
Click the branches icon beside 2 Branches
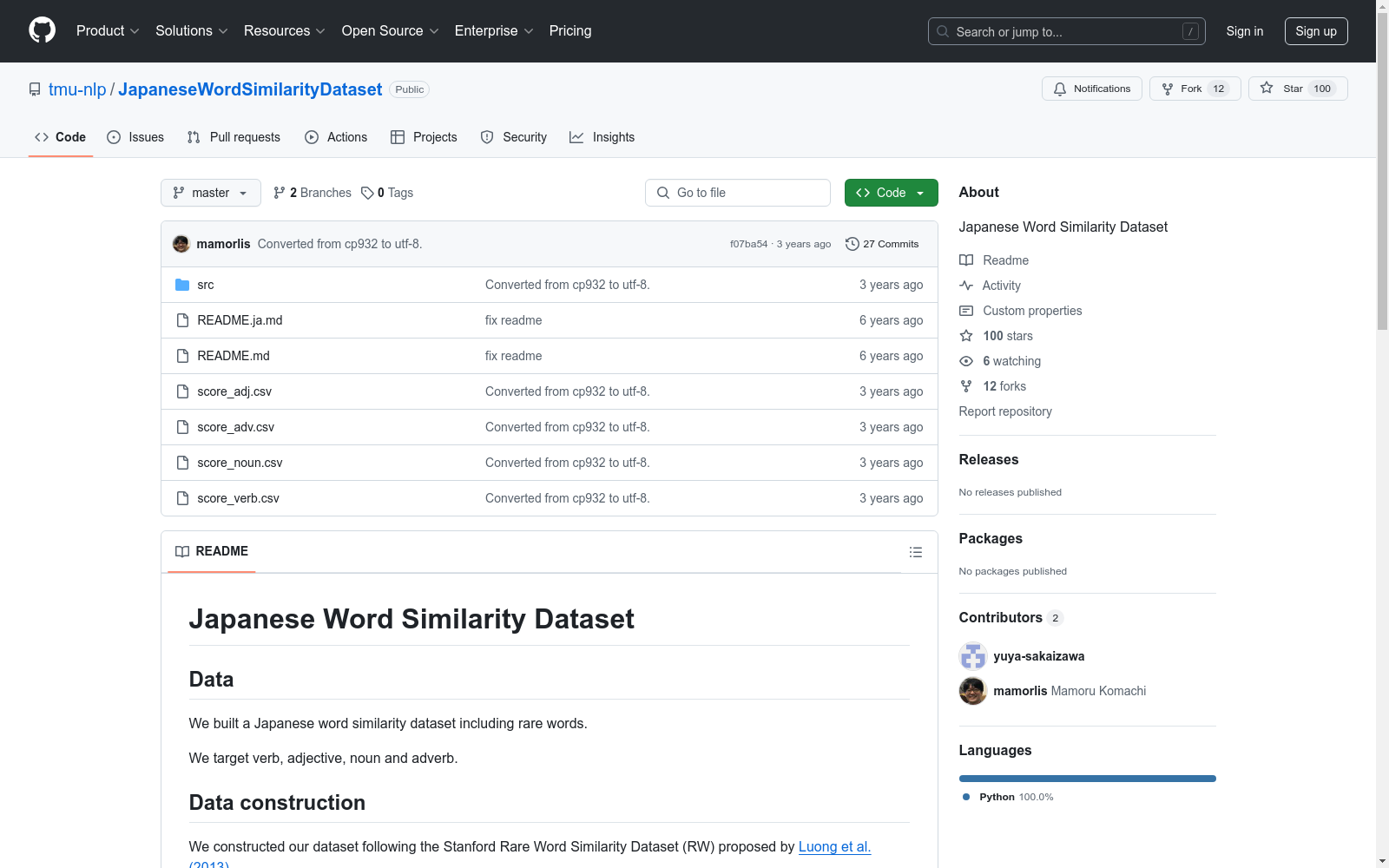[280, 193]
